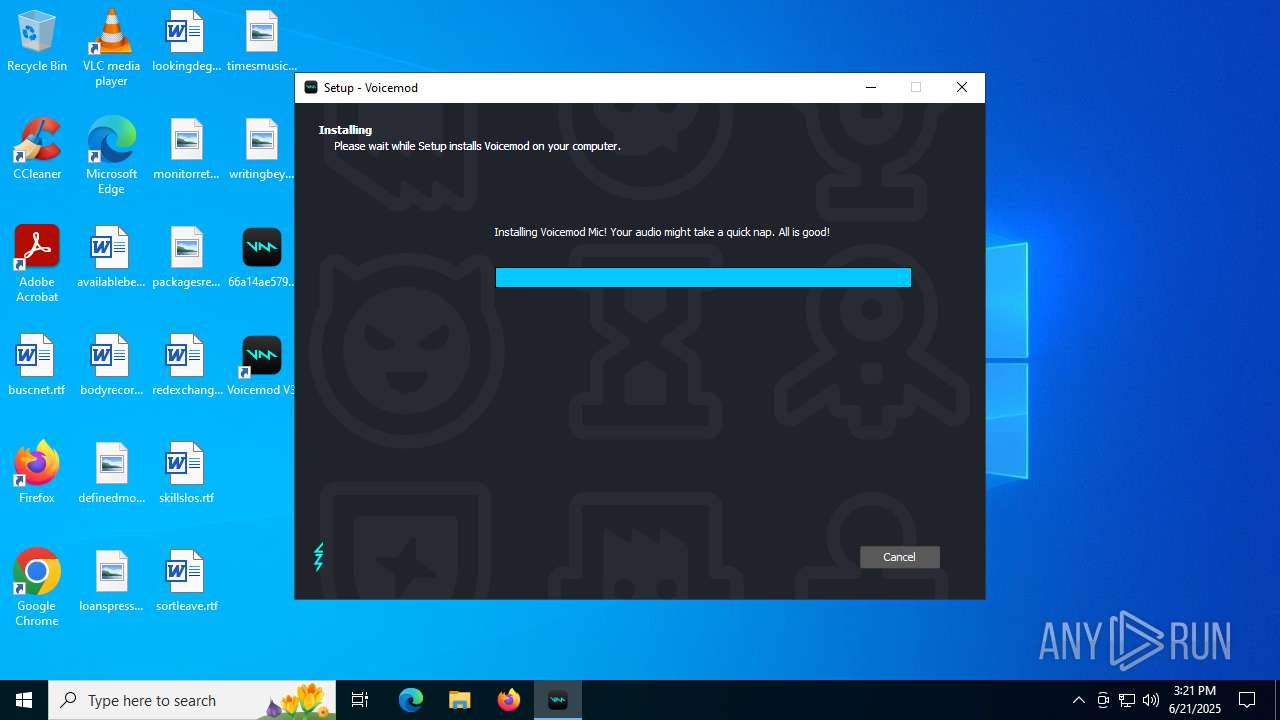Open the clock showing 3:21 PM
This screenshot has height=720, width=1280.
click(x=1195, y=700)
